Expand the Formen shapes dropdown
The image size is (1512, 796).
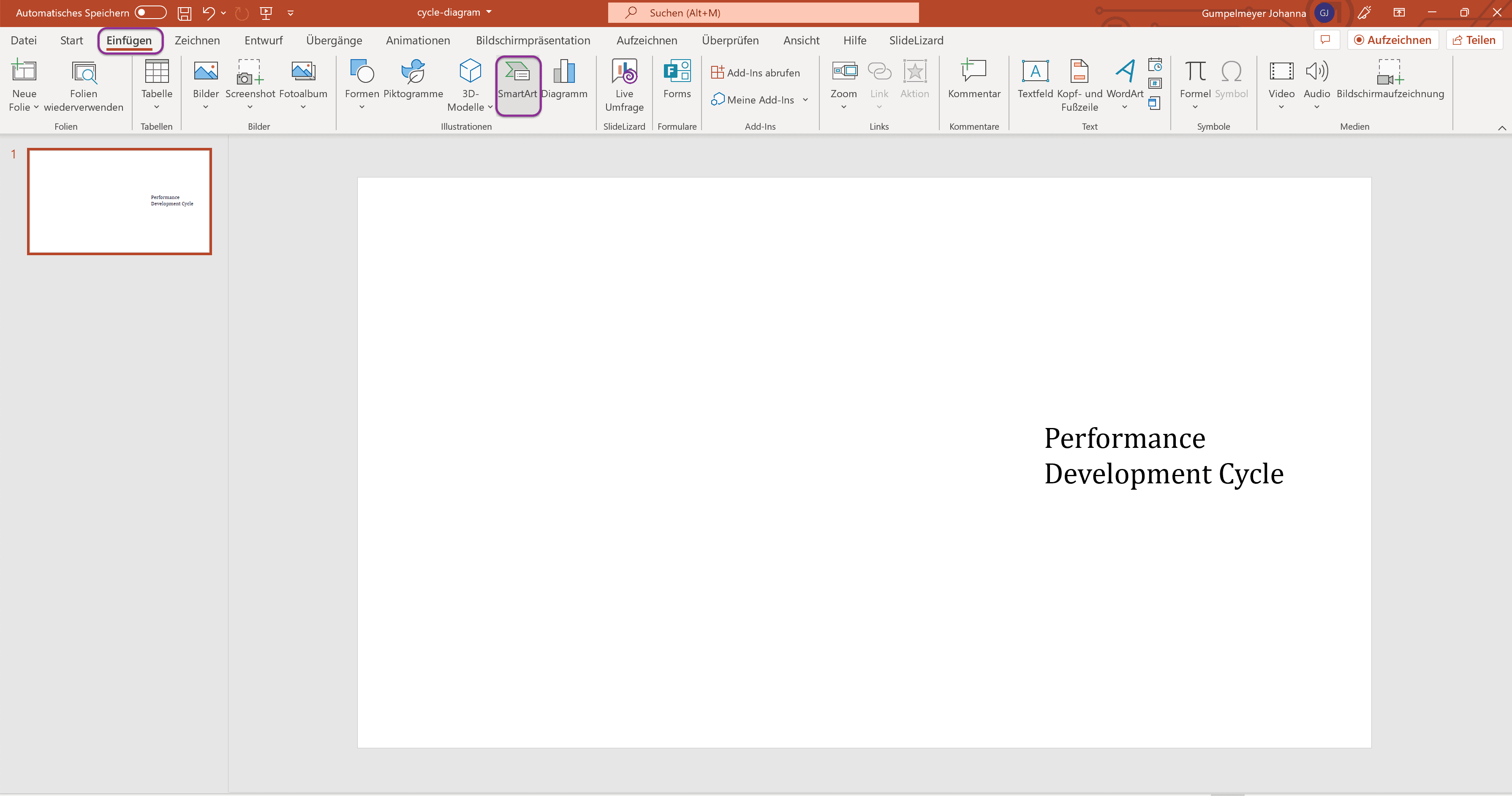tap(362, 107)
